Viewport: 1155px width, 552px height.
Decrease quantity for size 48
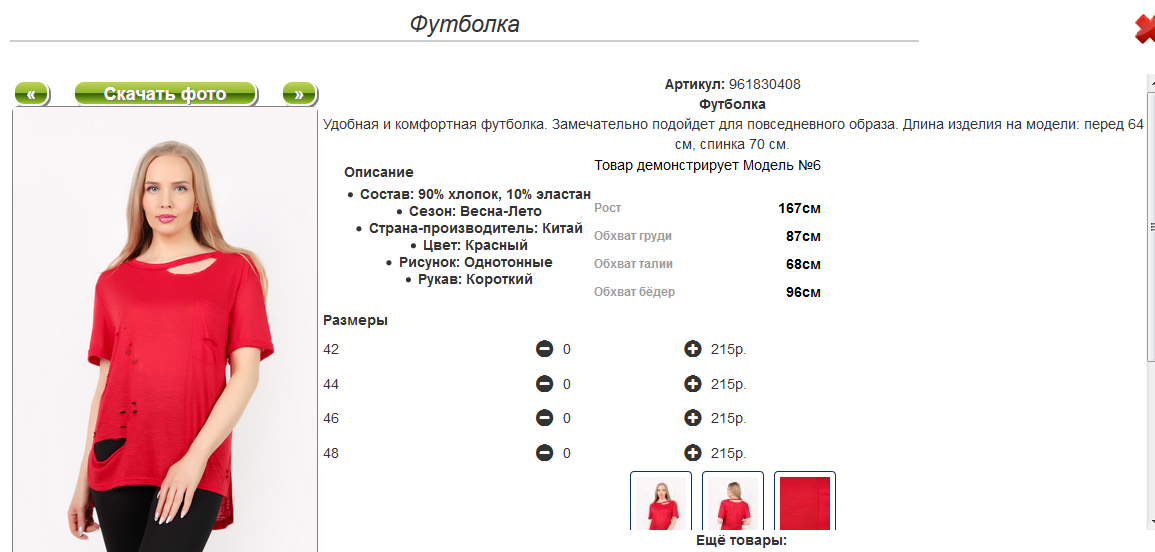coord(544,453)
